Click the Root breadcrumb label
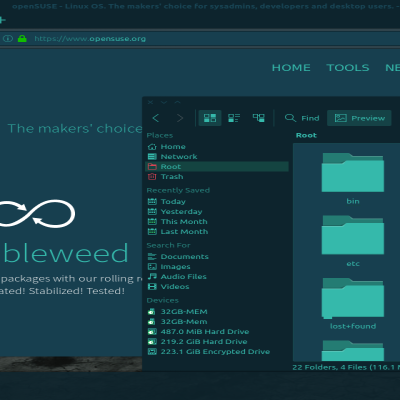Image resolution: width=400 pixels, height=400 pixels. 306,135
